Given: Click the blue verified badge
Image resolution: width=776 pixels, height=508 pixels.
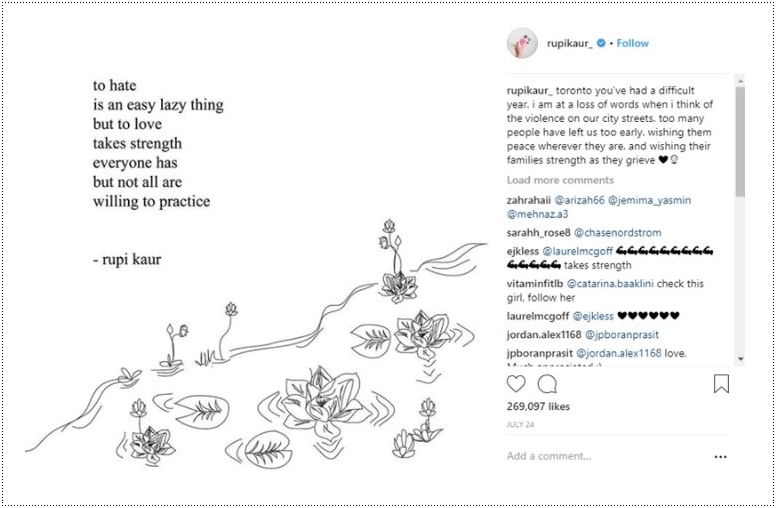Looking at the screenshot, I should tap(601, 44).
